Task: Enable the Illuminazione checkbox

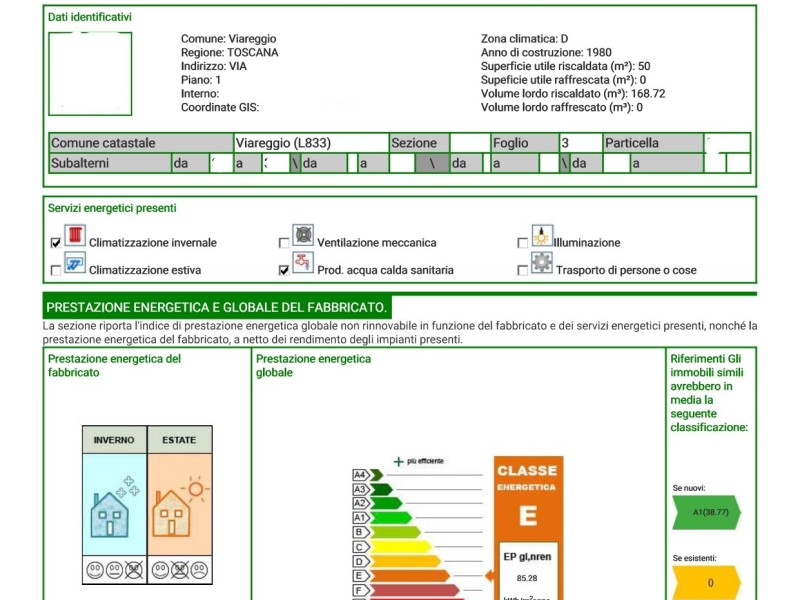Action: pyautogui.click(x=522, y=243)
